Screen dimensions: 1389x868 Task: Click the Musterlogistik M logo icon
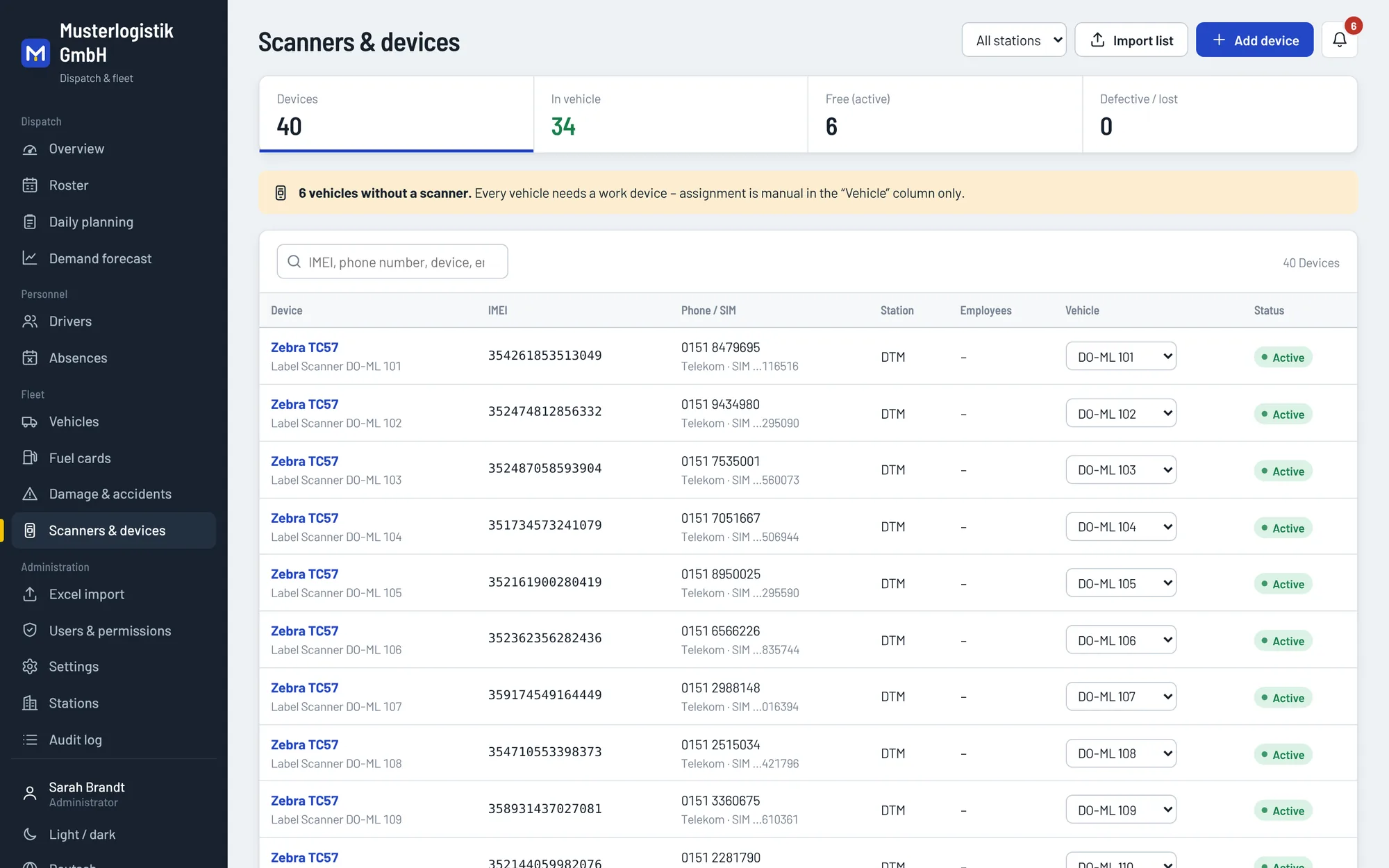pos(35,53)
